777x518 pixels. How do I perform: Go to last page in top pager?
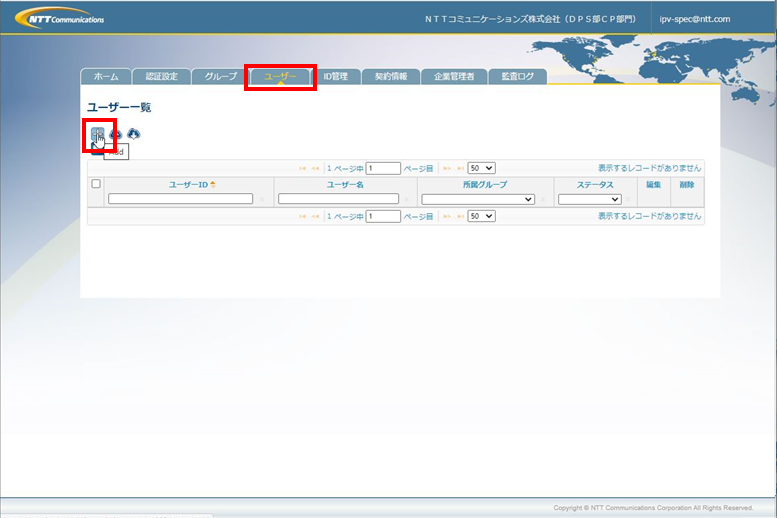point(460,169)
